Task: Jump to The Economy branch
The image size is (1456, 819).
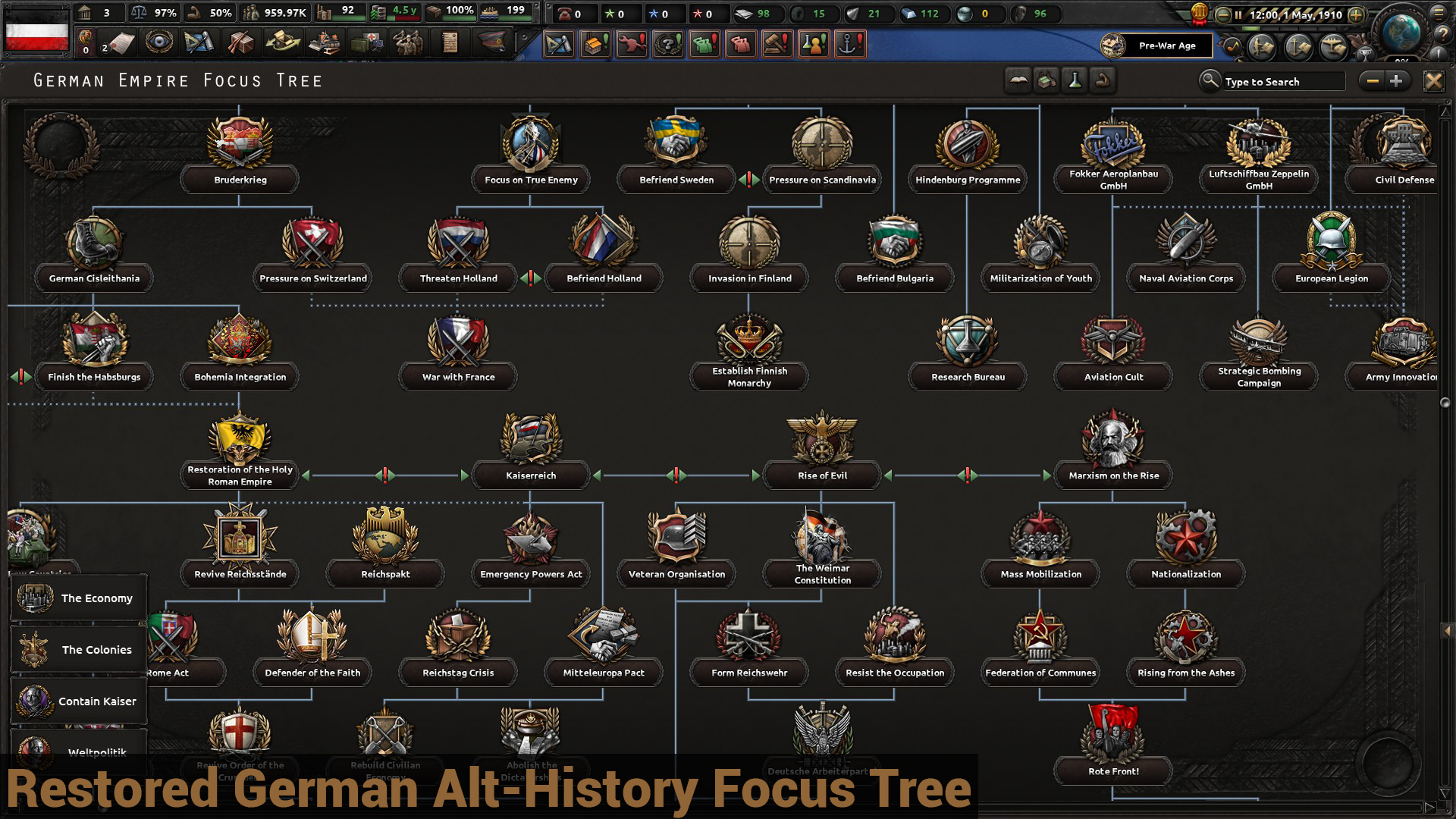Action: point(79,598)
